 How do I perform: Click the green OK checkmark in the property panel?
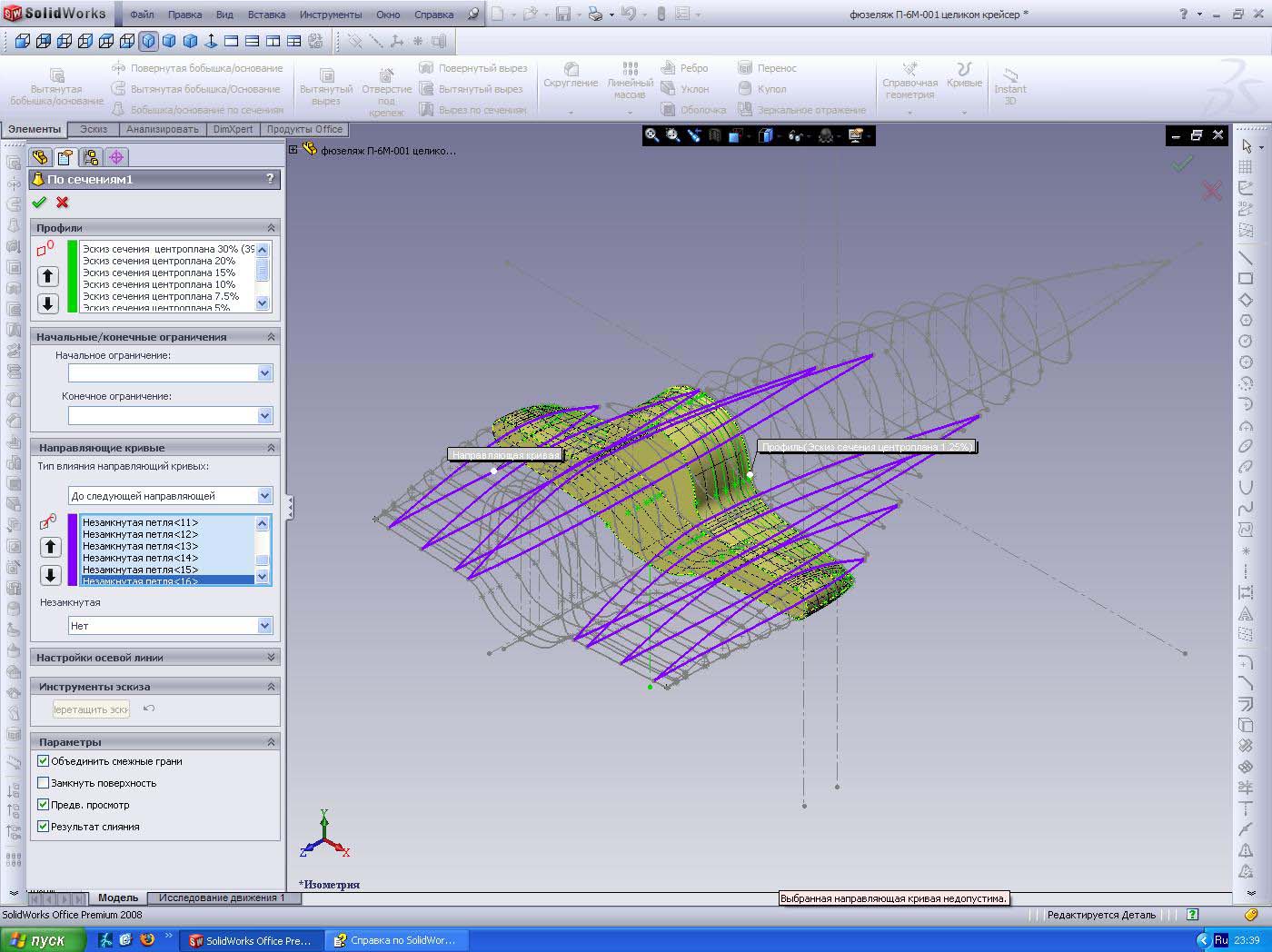(38, 203)
